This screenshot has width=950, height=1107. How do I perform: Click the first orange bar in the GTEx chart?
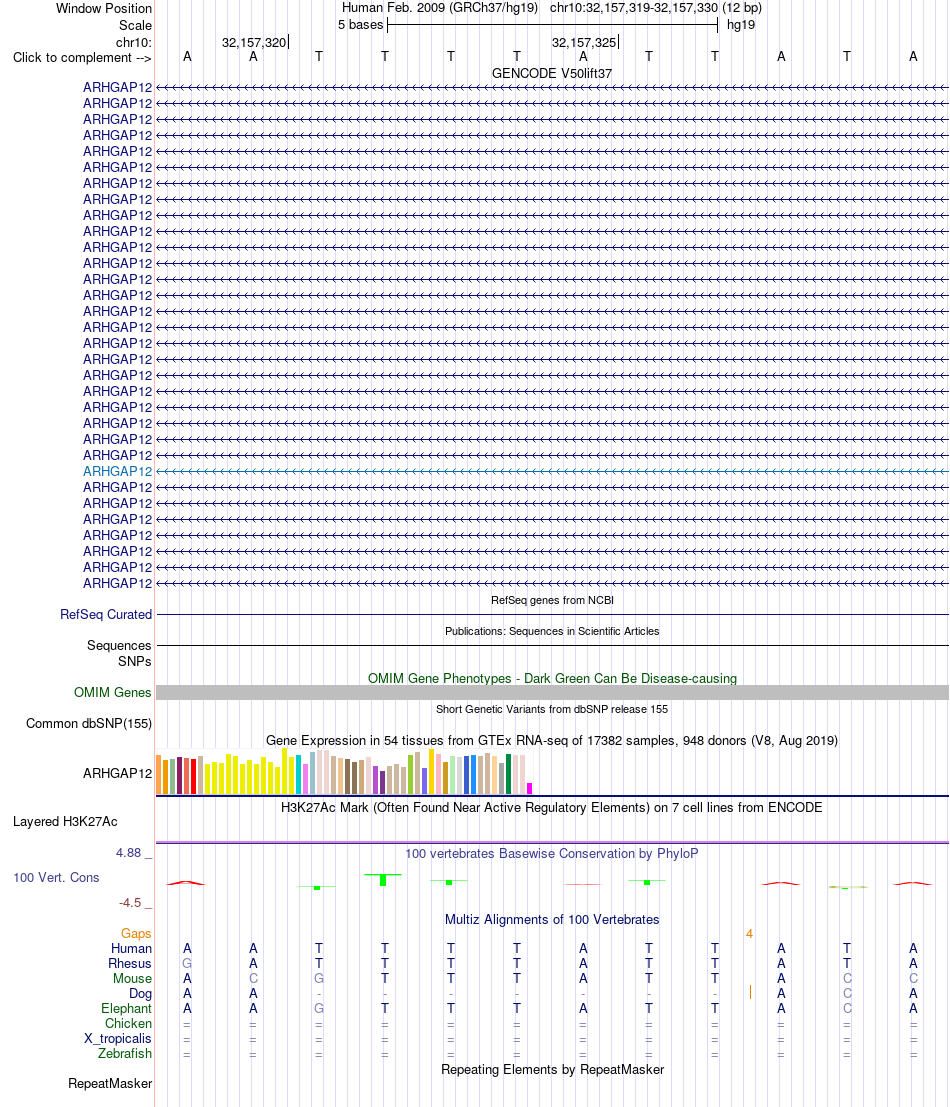coord(158,776)
